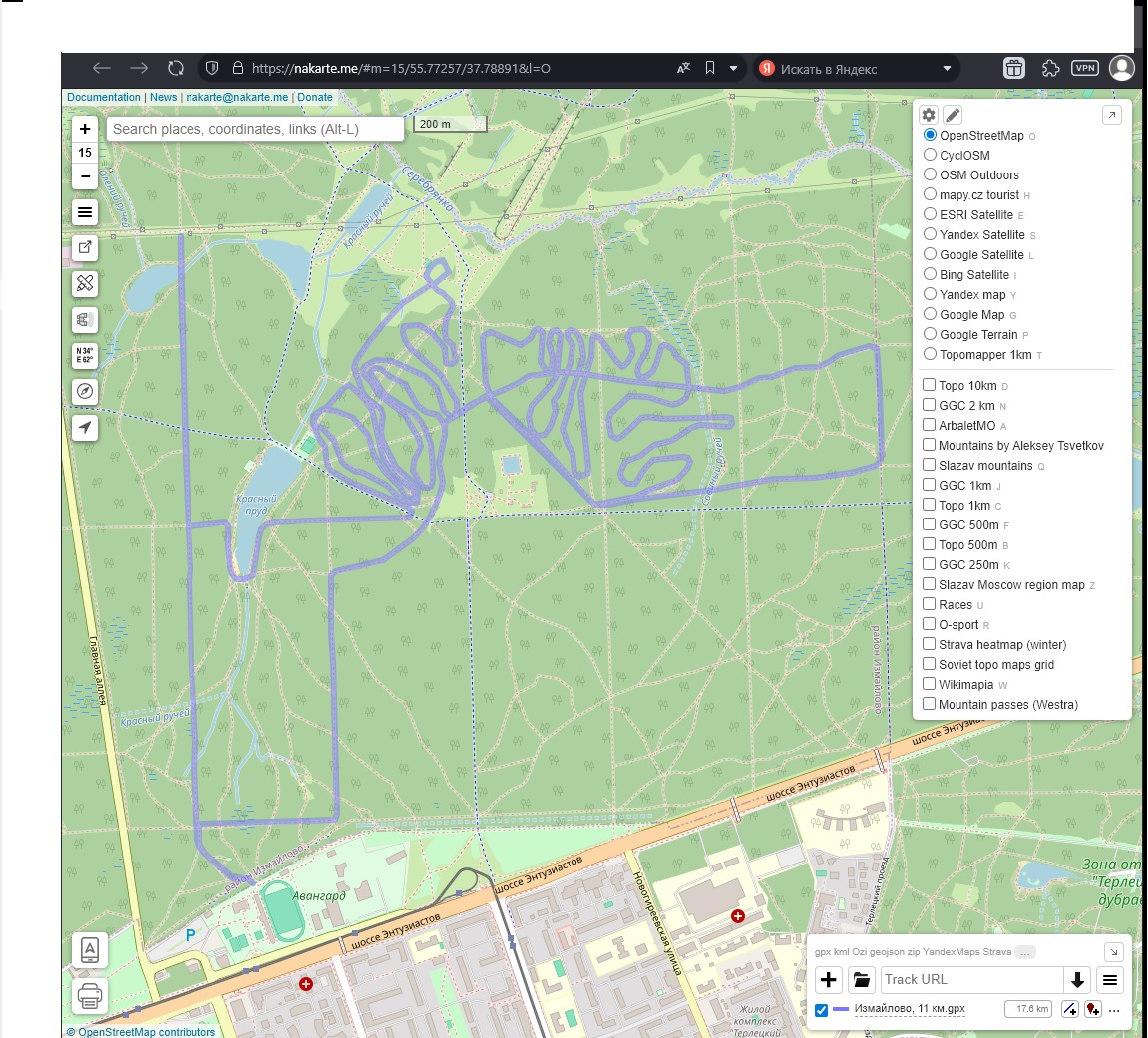Open the external maps link icon
Viewport: 1148px width, 1038px height.
tap(85, 248)
